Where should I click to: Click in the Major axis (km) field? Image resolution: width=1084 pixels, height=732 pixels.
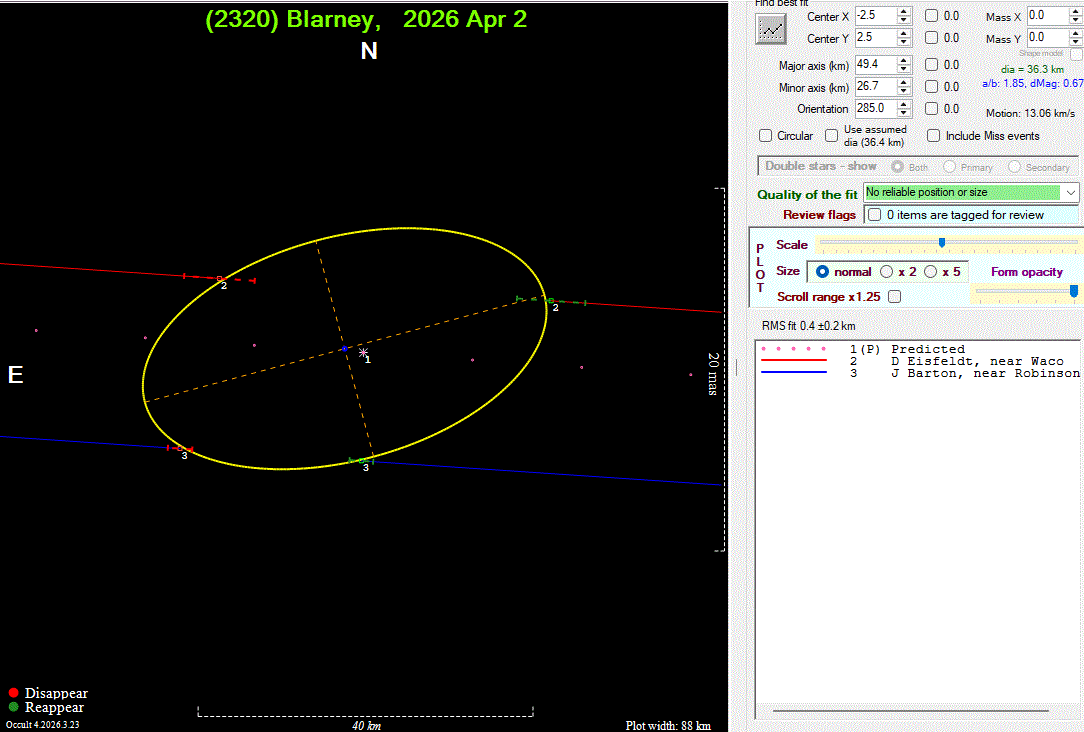[x=874, y=65]
